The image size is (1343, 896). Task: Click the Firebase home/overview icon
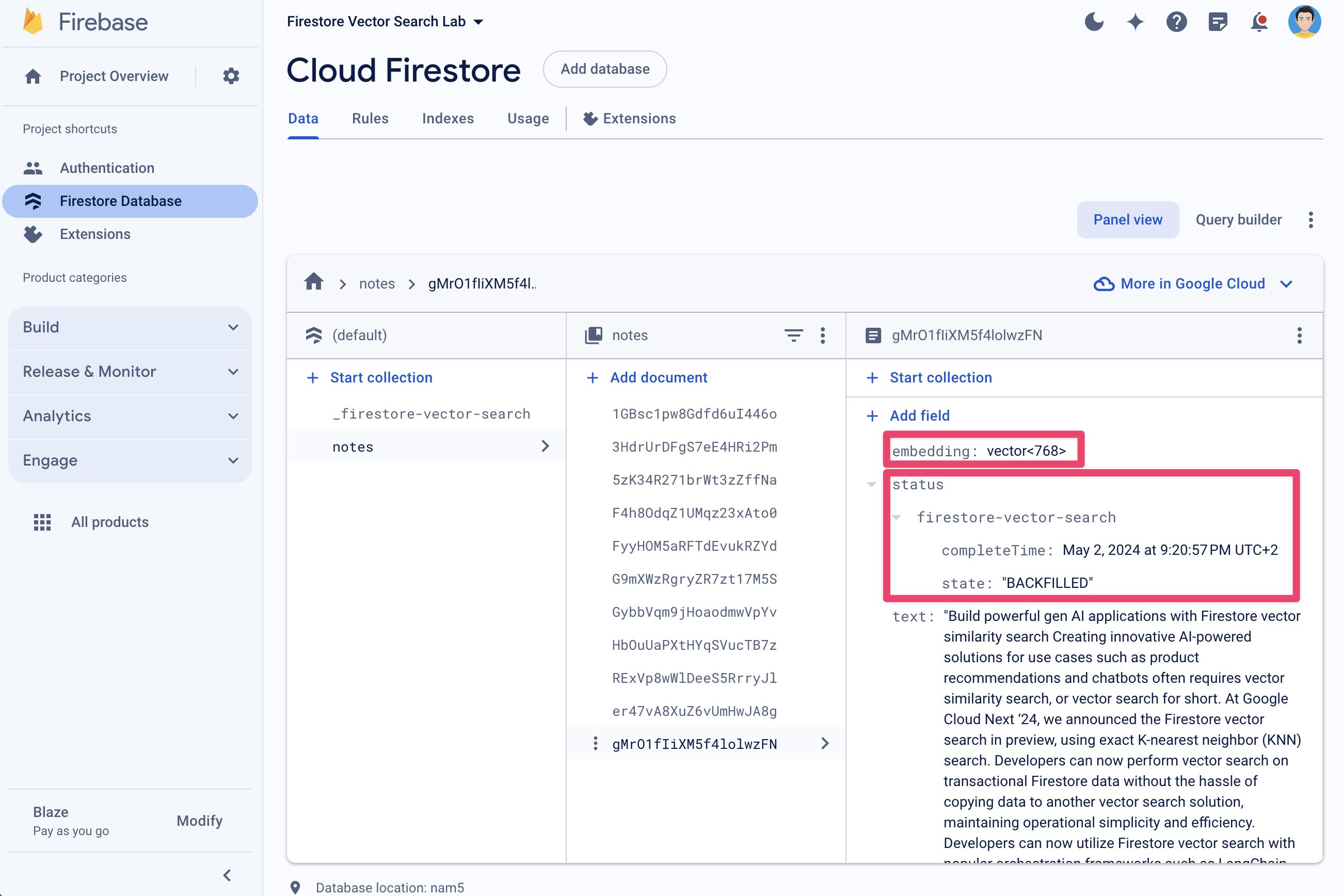point(34,76)
